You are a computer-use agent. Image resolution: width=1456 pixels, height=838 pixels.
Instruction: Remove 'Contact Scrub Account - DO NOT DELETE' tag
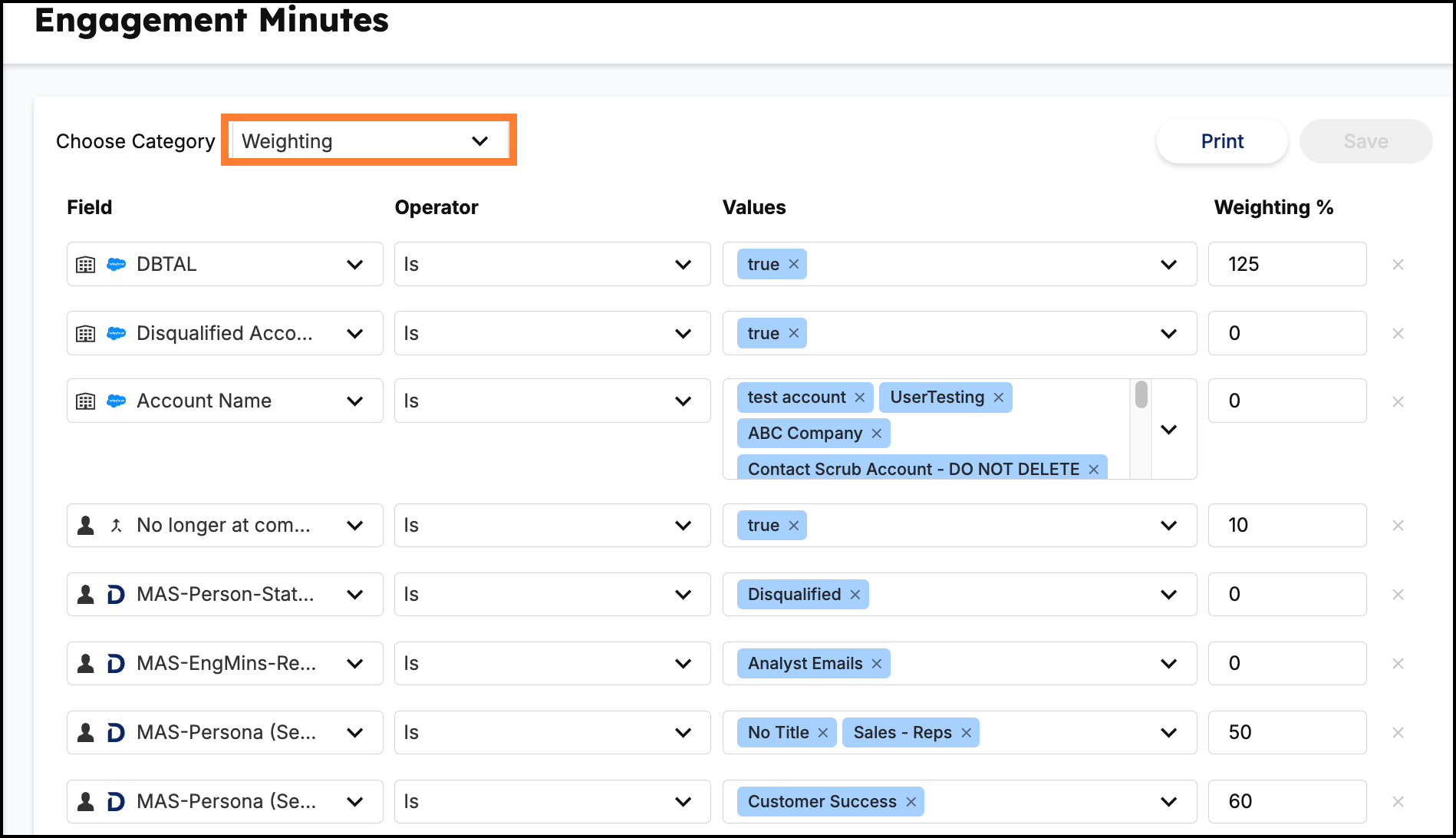click(x=1094, y=469)
